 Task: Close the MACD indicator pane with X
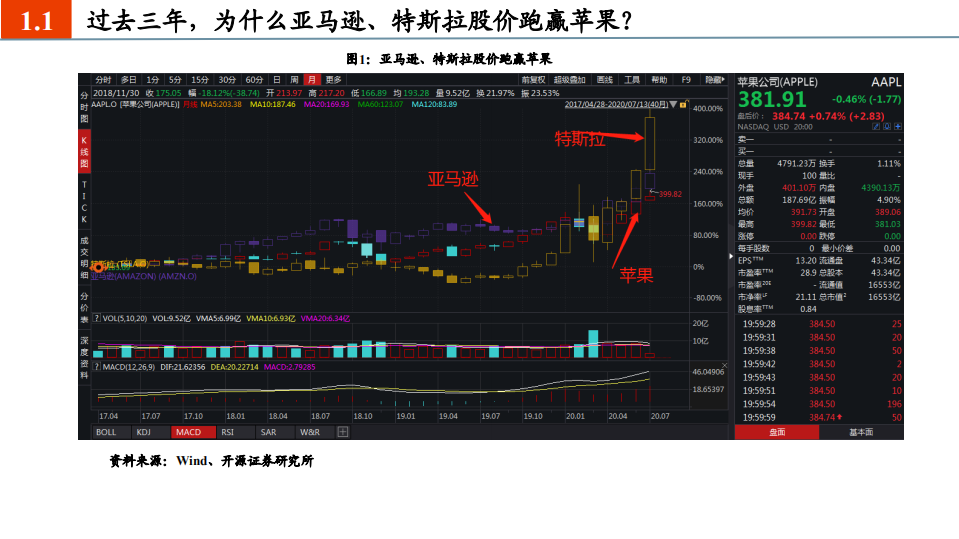(724, 366)
